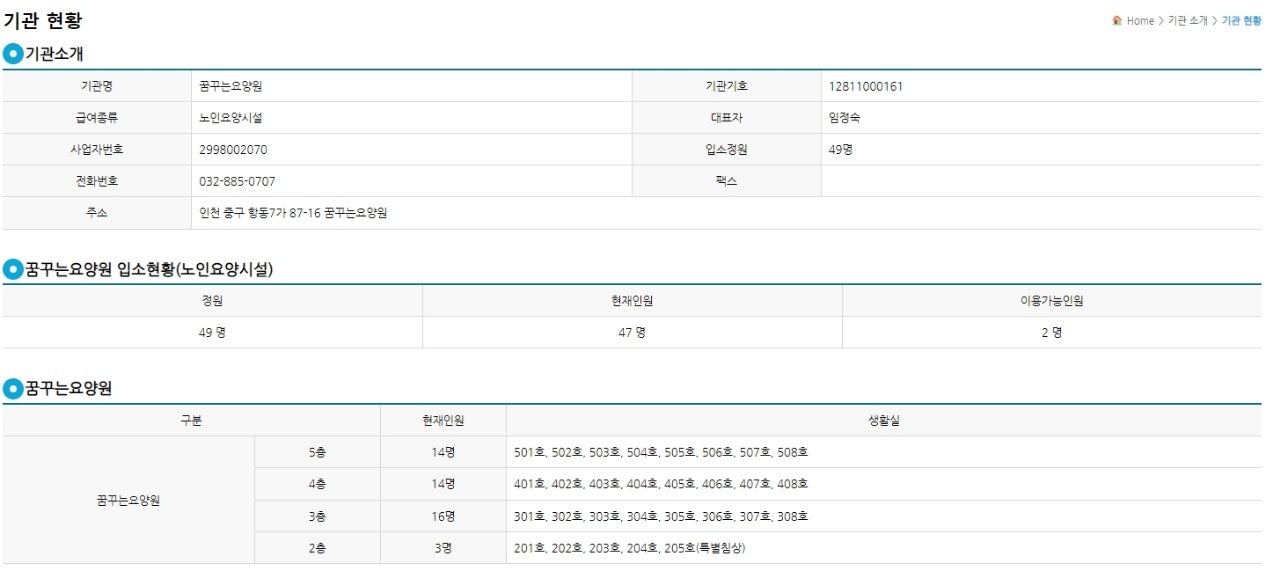Click the 사업자번호 value 2998002070
Viewport: 1280px width, 578px height.
click(234, 150)
